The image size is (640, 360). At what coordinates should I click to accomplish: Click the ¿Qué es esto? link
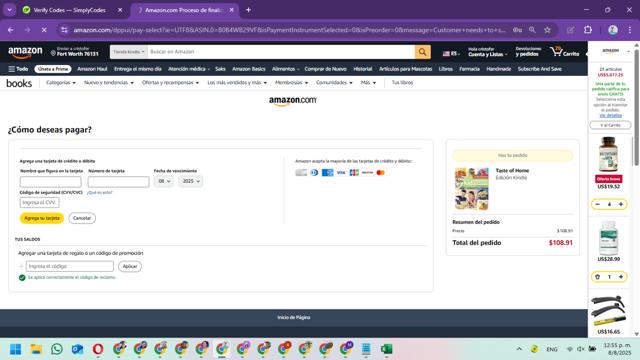pyautogui.click(x=99, y=192)
